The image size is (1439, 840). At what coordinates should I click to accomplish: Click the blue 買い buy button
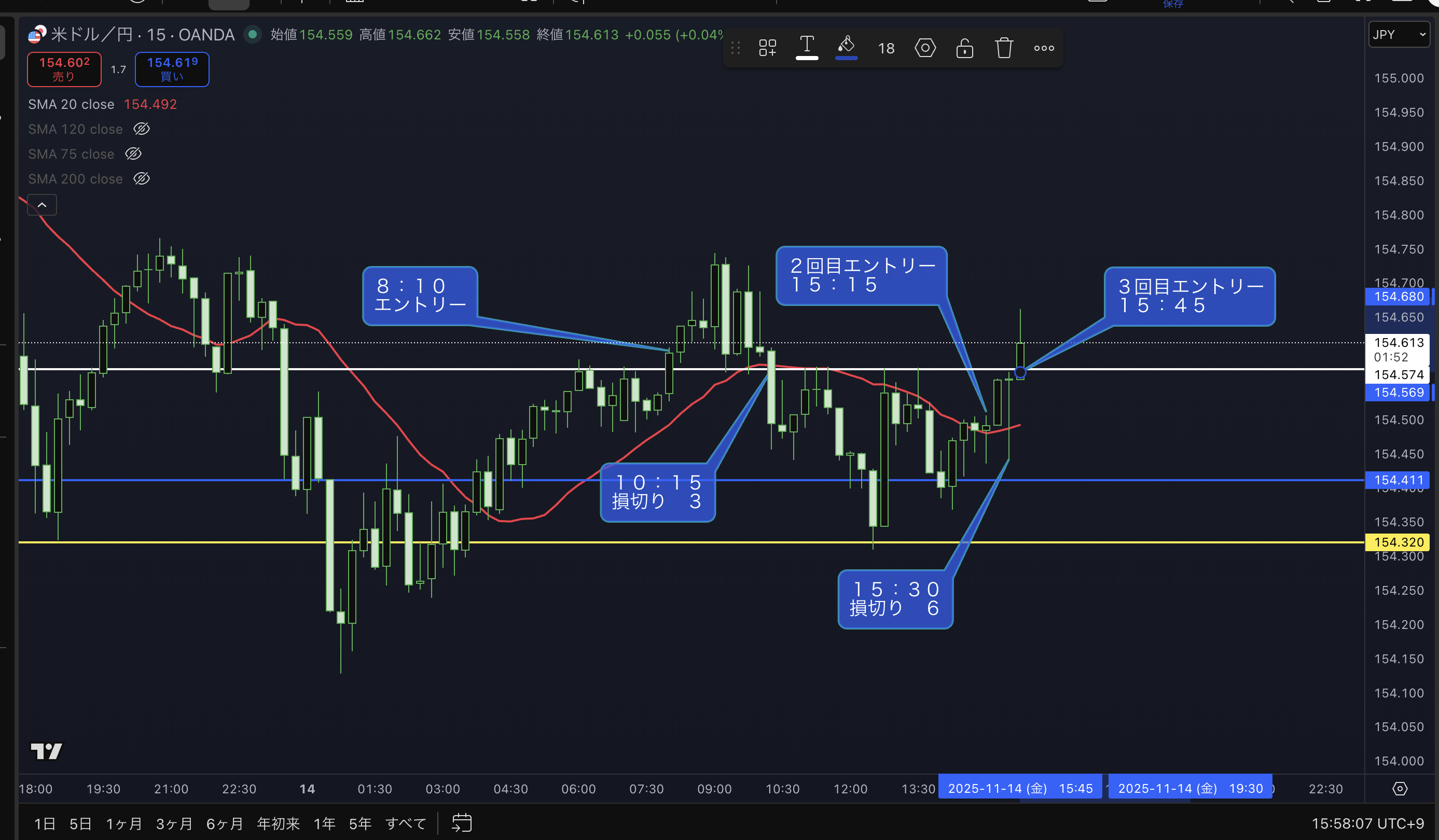point(172,69)
